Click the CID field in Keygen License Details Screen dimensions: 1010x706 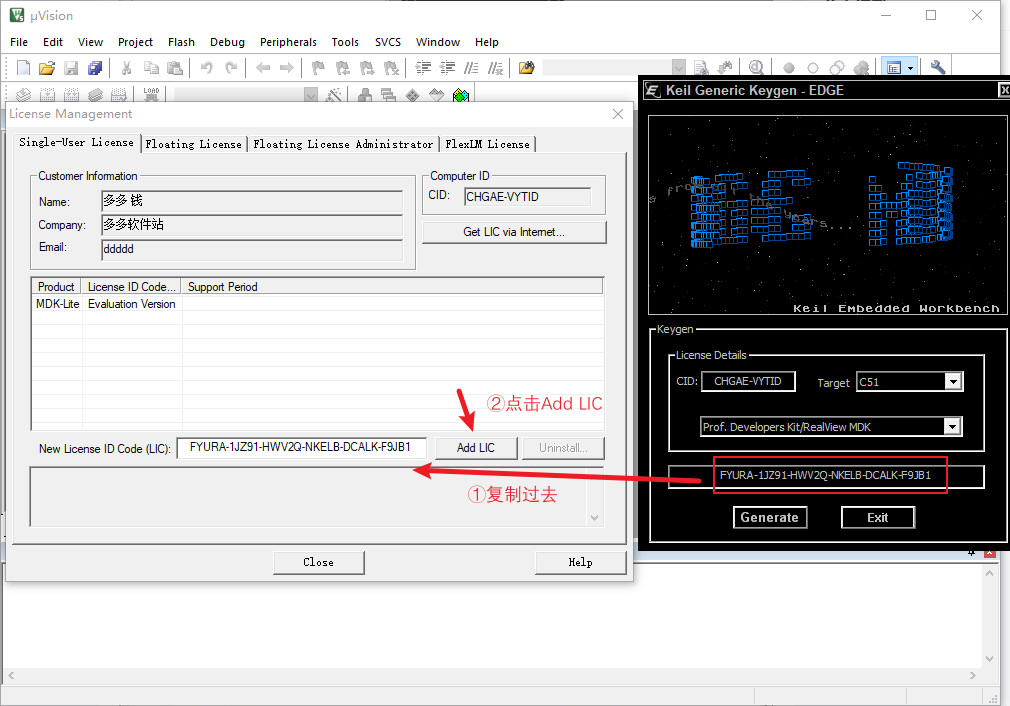(748, 381)
